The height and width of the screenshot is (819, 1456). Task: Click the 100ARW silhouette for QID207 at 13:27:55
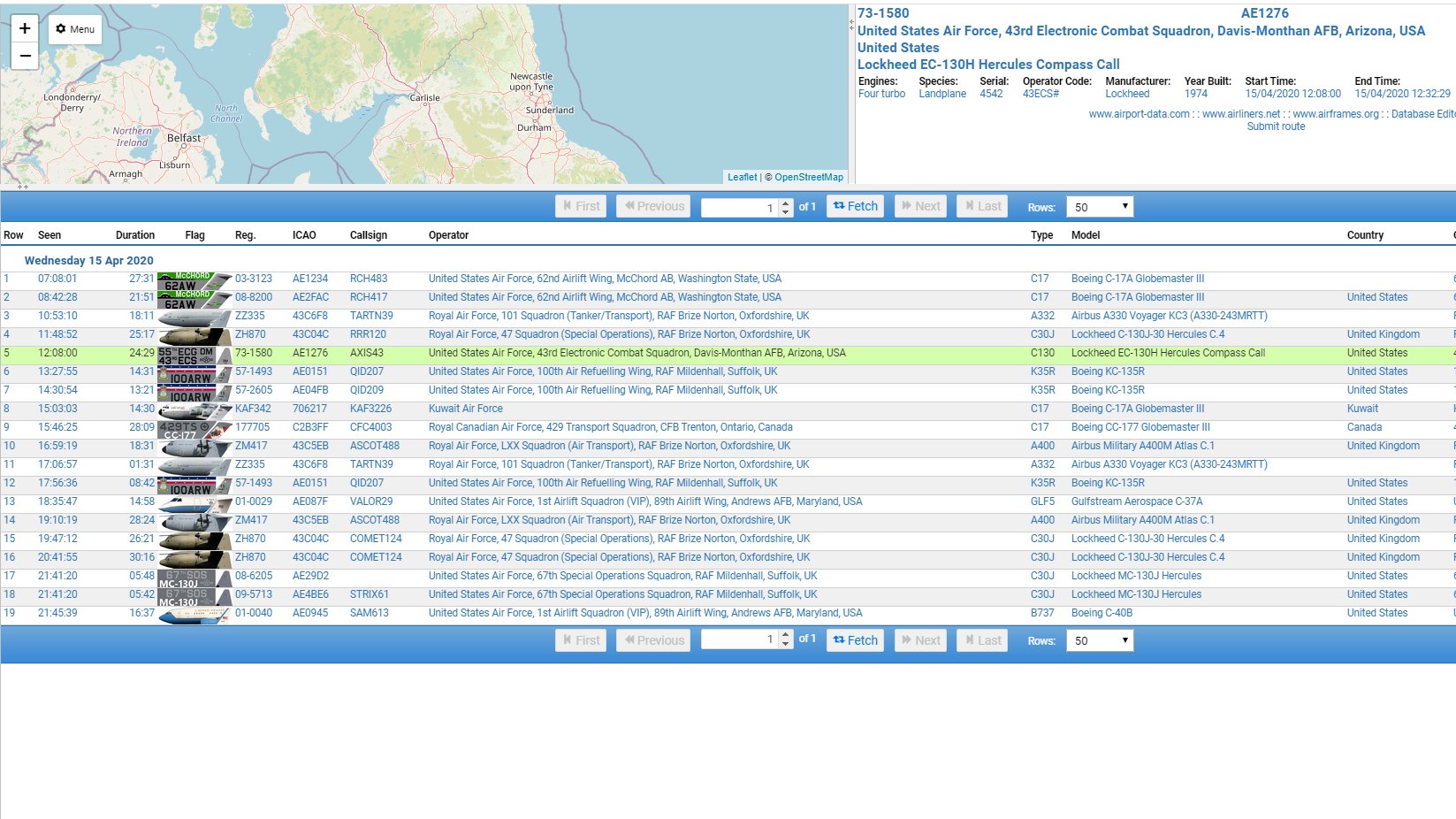pos(194,374)
